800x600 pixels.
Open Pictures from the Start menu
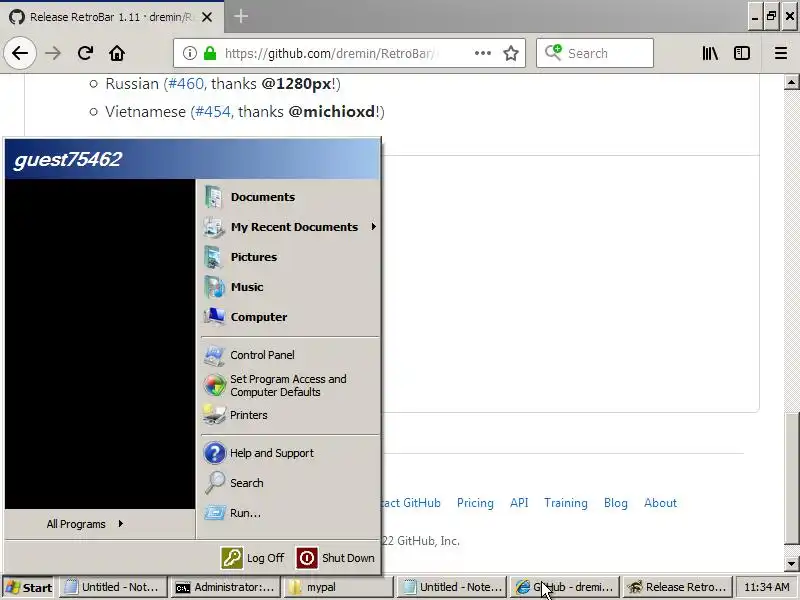click(289, 257)
